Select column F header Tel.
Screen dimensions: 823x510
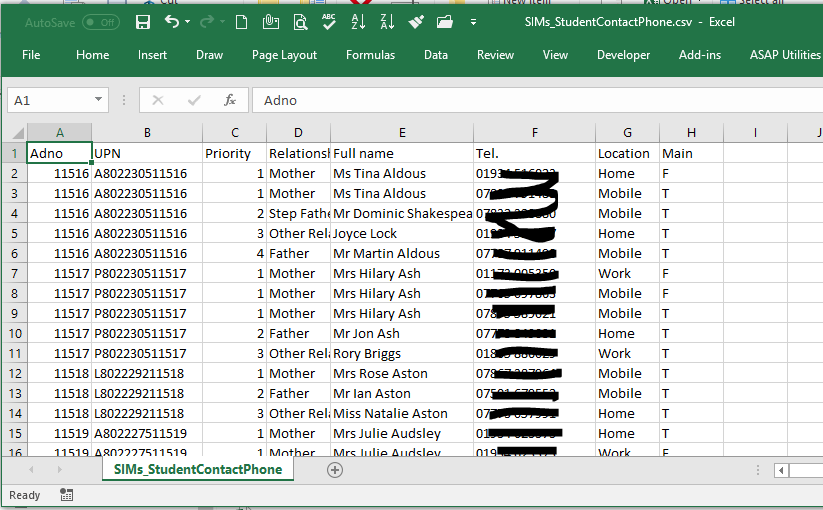click(x=535, y=133)
